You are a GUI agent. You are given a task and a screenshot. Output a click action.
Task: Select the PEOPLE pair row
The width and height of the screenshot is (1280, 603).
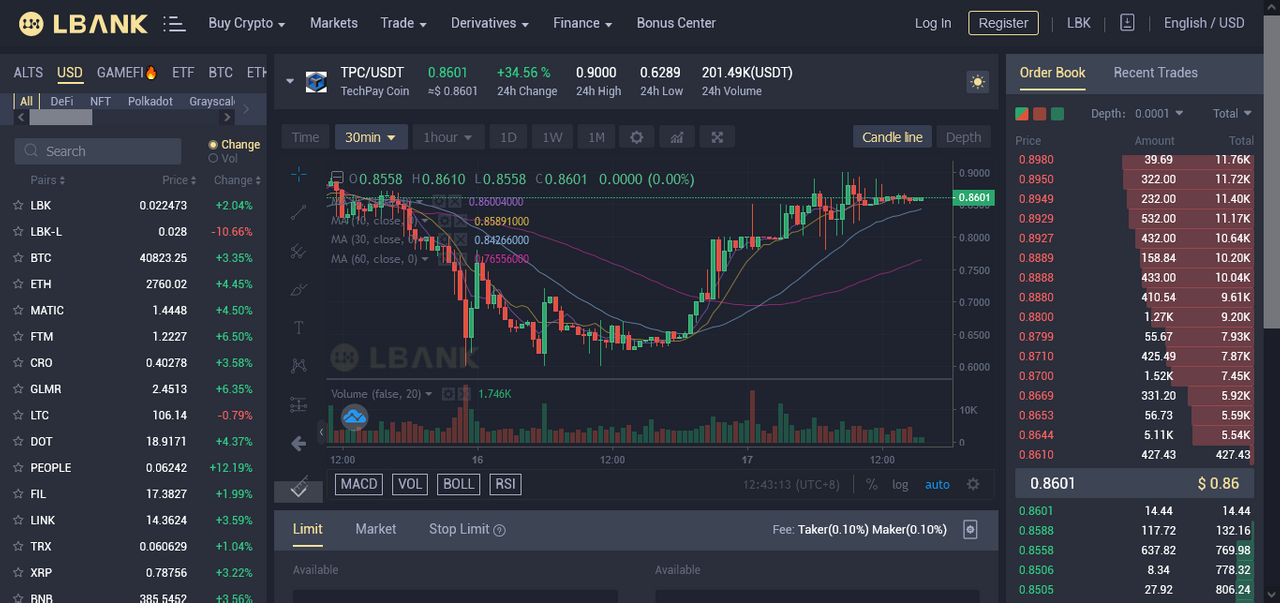click(x=133, y=467)
